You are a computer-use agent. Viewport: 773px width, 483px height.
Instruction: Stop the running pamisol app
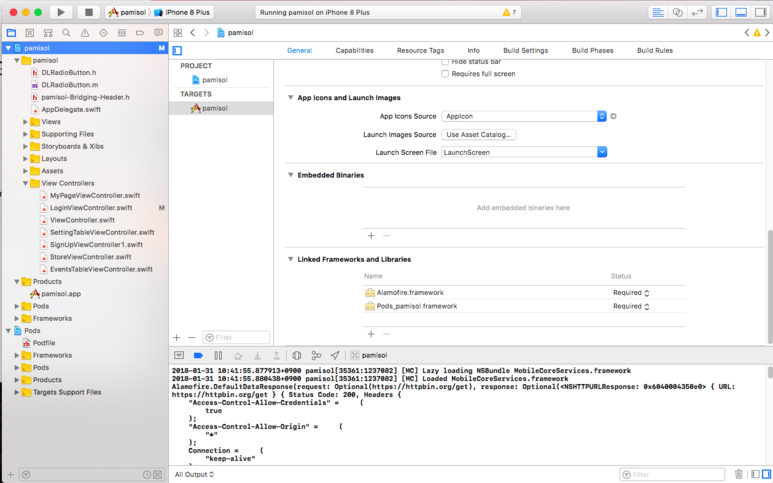click(89, 12)
